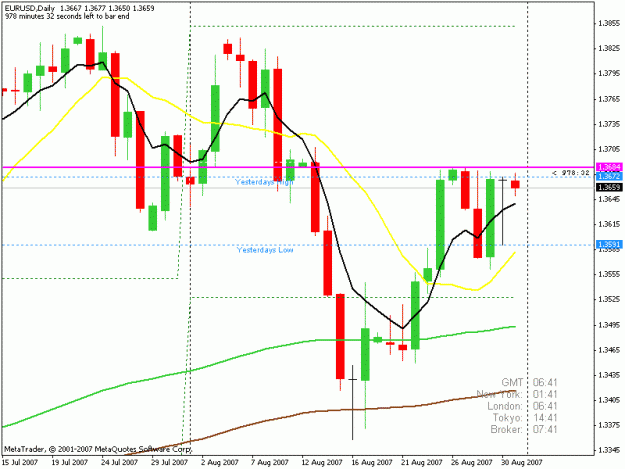Click the GMT 06:41 clock entry

point(529,383)
